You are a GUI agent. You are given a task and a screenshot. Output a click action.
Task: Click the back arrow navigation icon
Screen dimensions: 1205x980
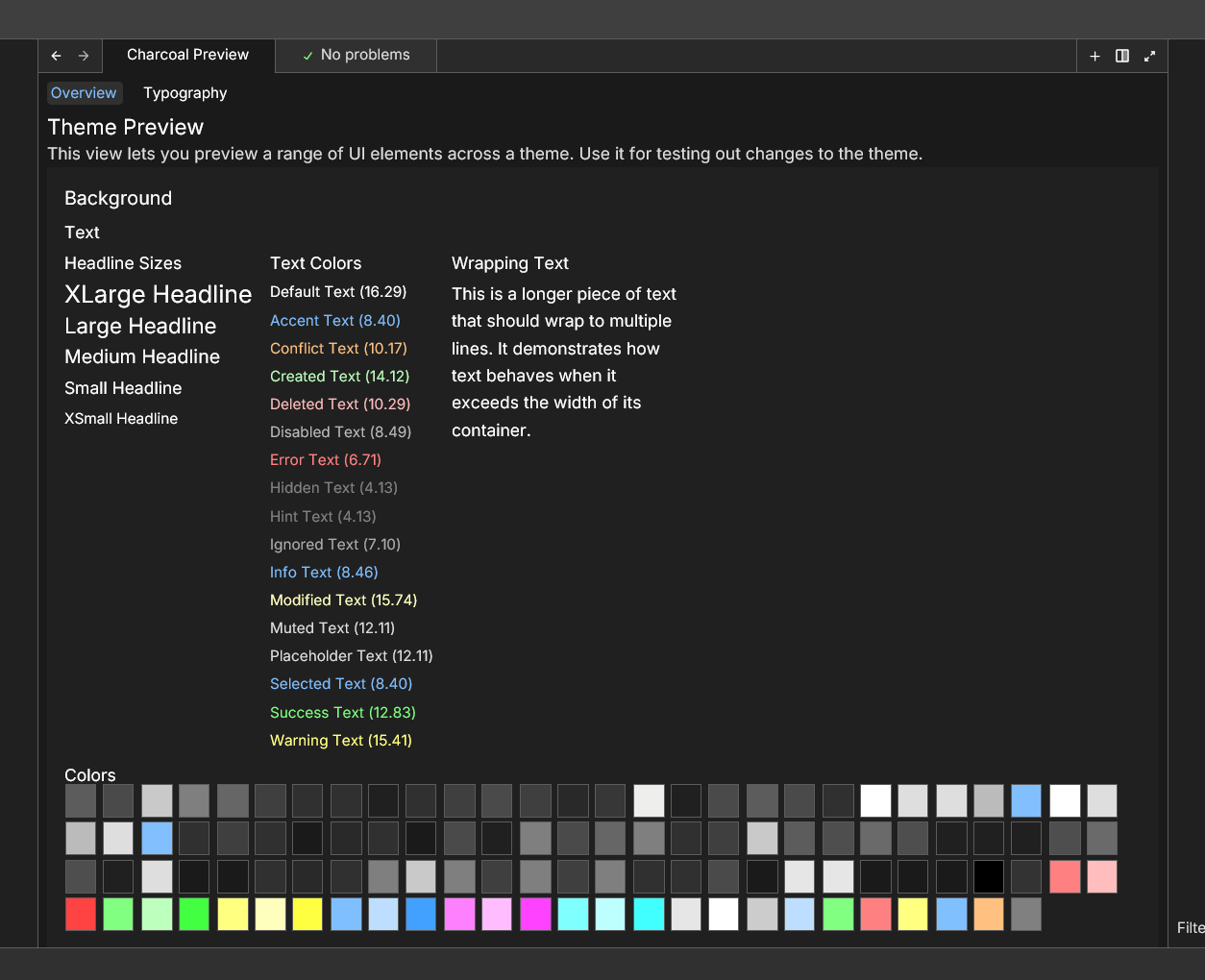click(56, 56)
